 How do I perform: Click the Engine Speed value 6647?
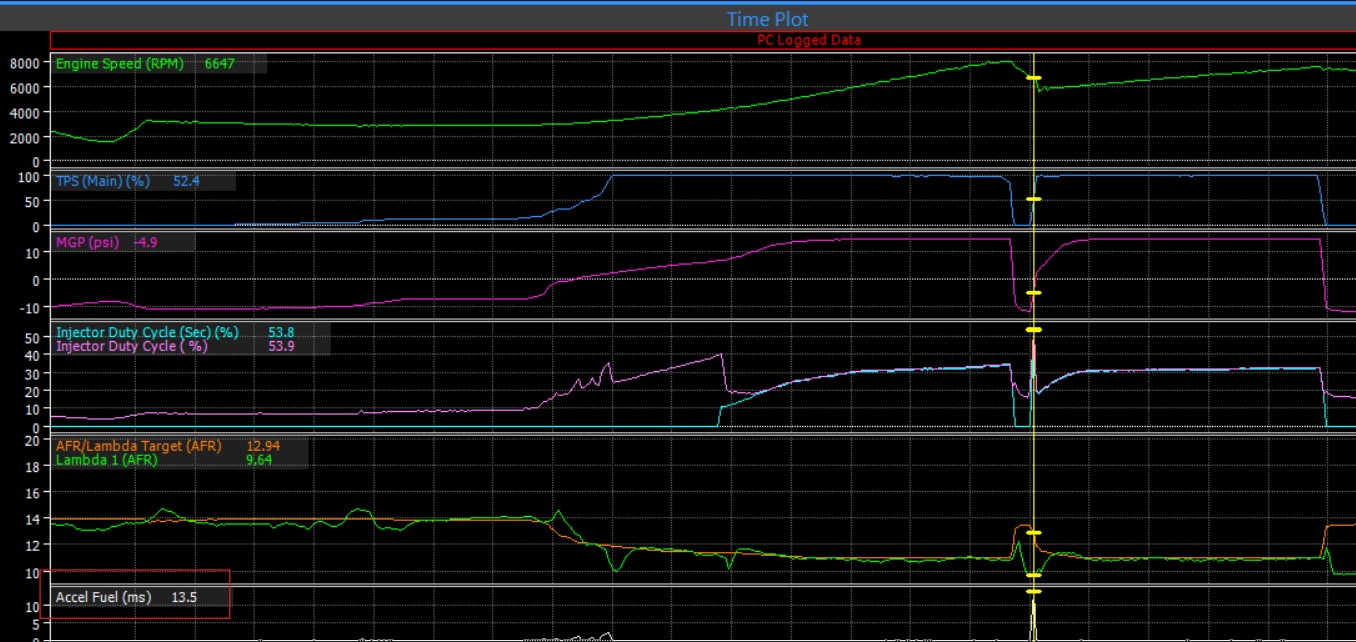(219, 64)
